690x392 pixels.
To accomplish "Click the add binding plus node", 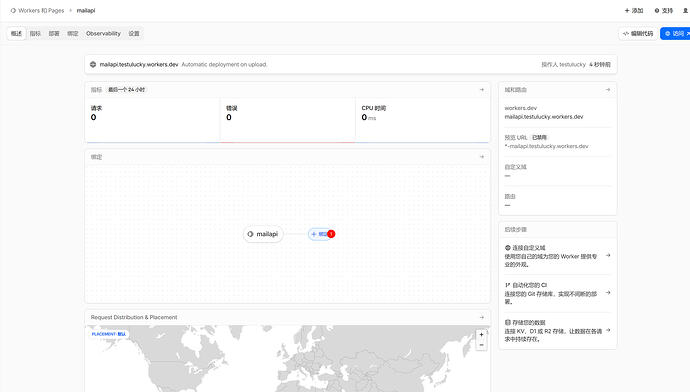I will pos(320,234).
